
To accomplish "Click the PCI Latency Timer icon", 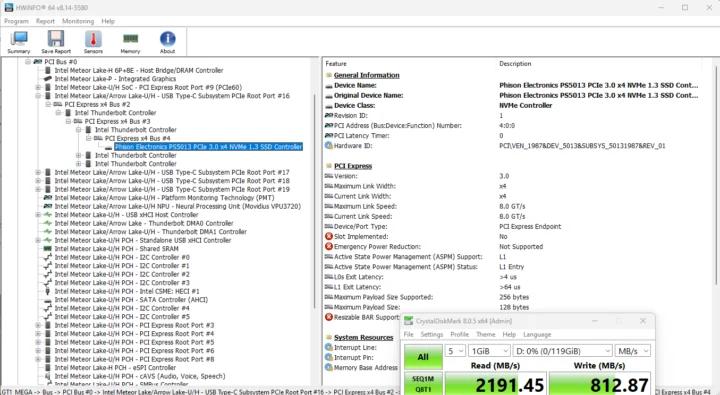I will point(329,135).
